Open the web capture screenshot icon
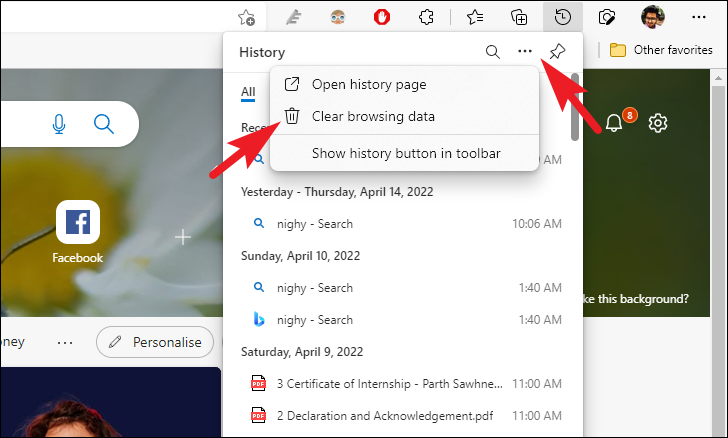728x438 pixels. (607, 18)
